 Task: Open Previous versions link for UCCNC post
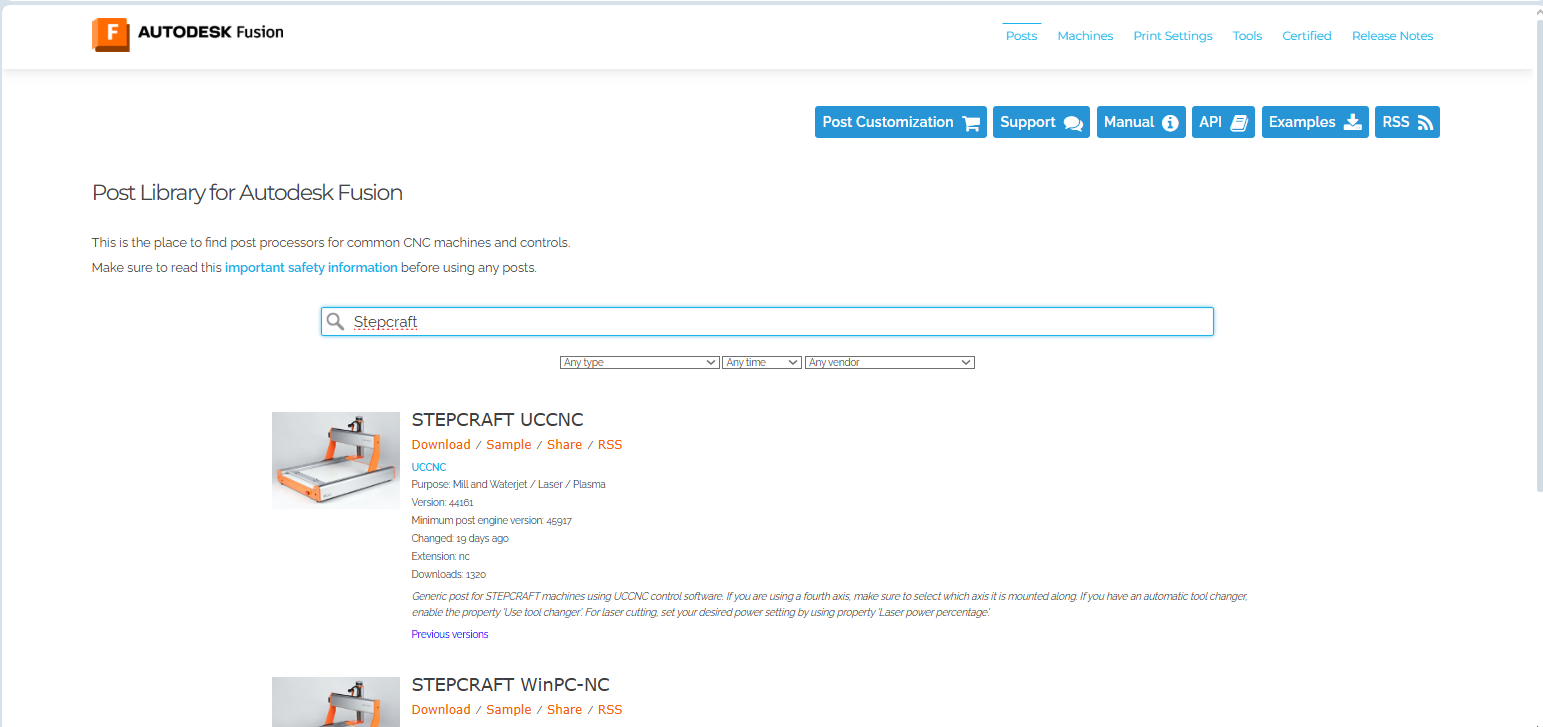coord(450,634)
